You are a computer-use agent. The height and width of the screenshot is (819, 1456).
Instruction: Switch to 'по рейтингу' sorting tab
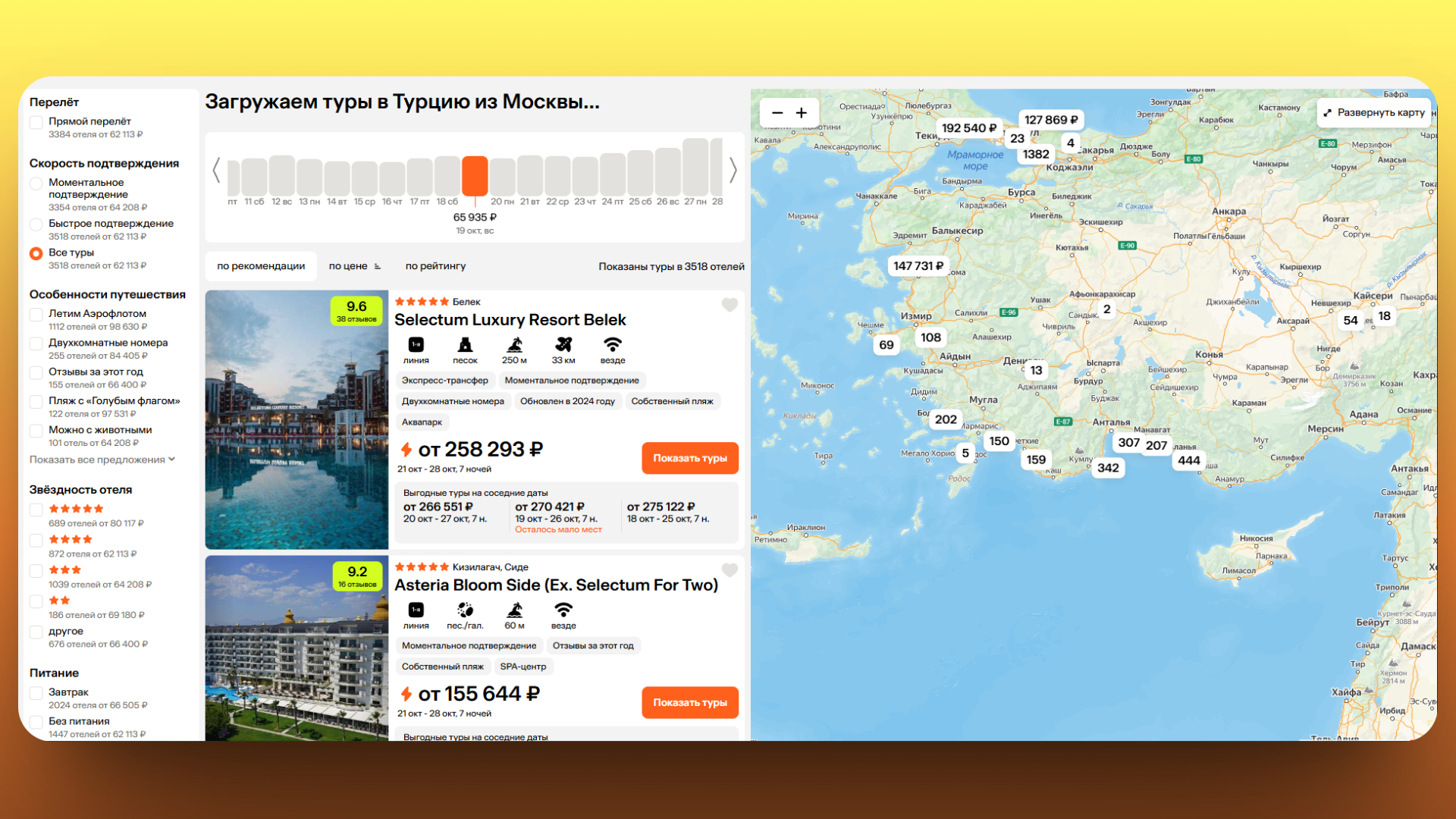(435, 266)
